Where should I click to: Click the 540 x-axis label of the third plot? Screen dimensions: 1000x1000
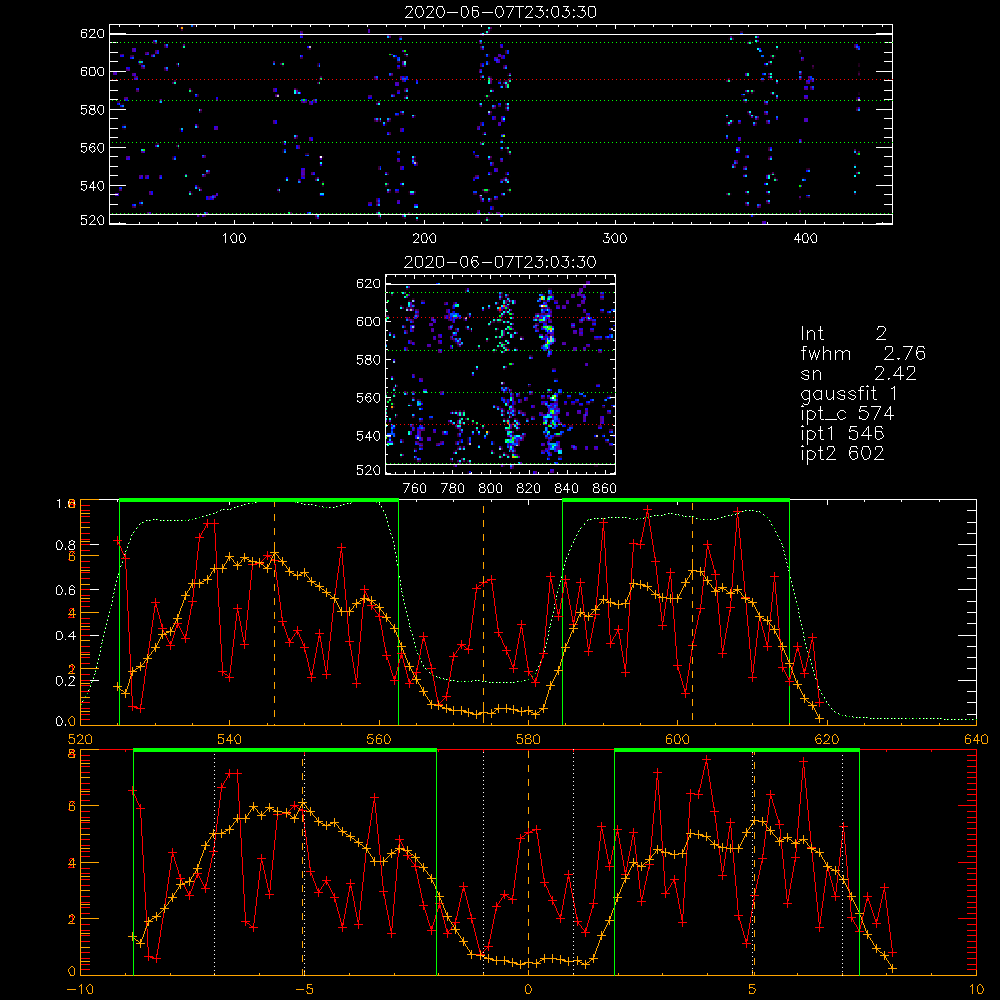[229, 740]
